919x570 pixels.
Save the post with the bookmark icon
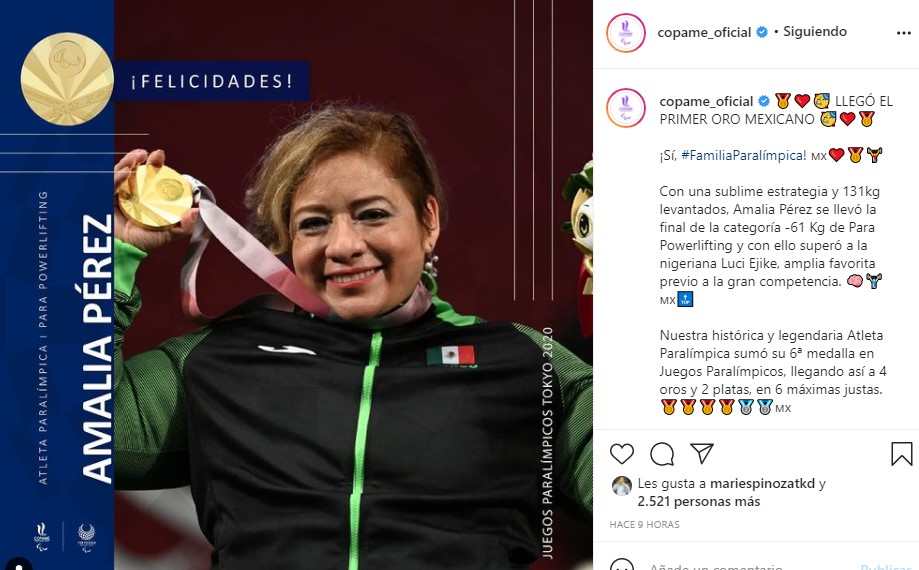(x=901, y=454)
